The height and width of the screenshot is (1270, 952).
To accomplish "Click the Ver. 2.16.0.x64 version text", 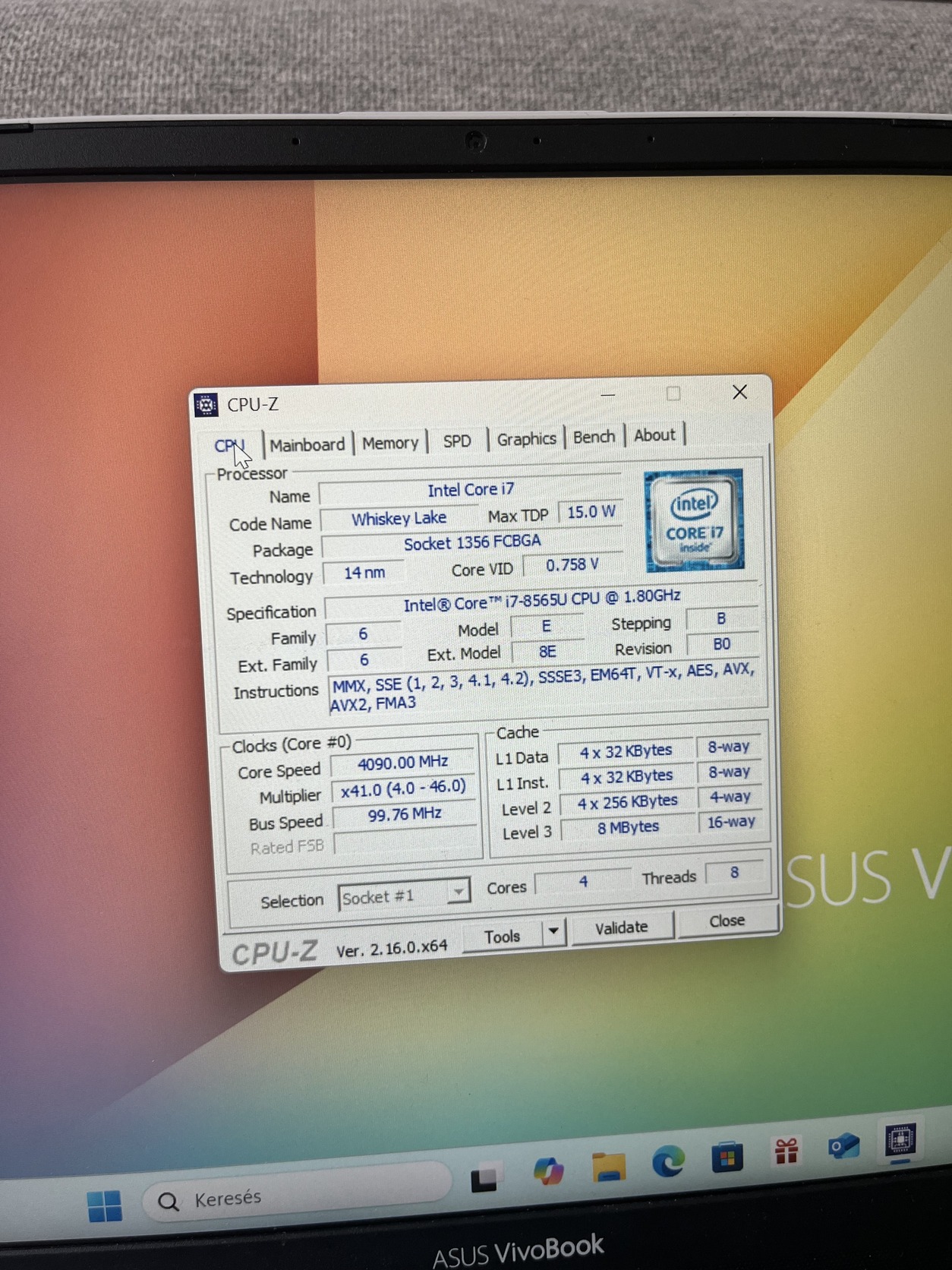I will (x=392, y=949).
